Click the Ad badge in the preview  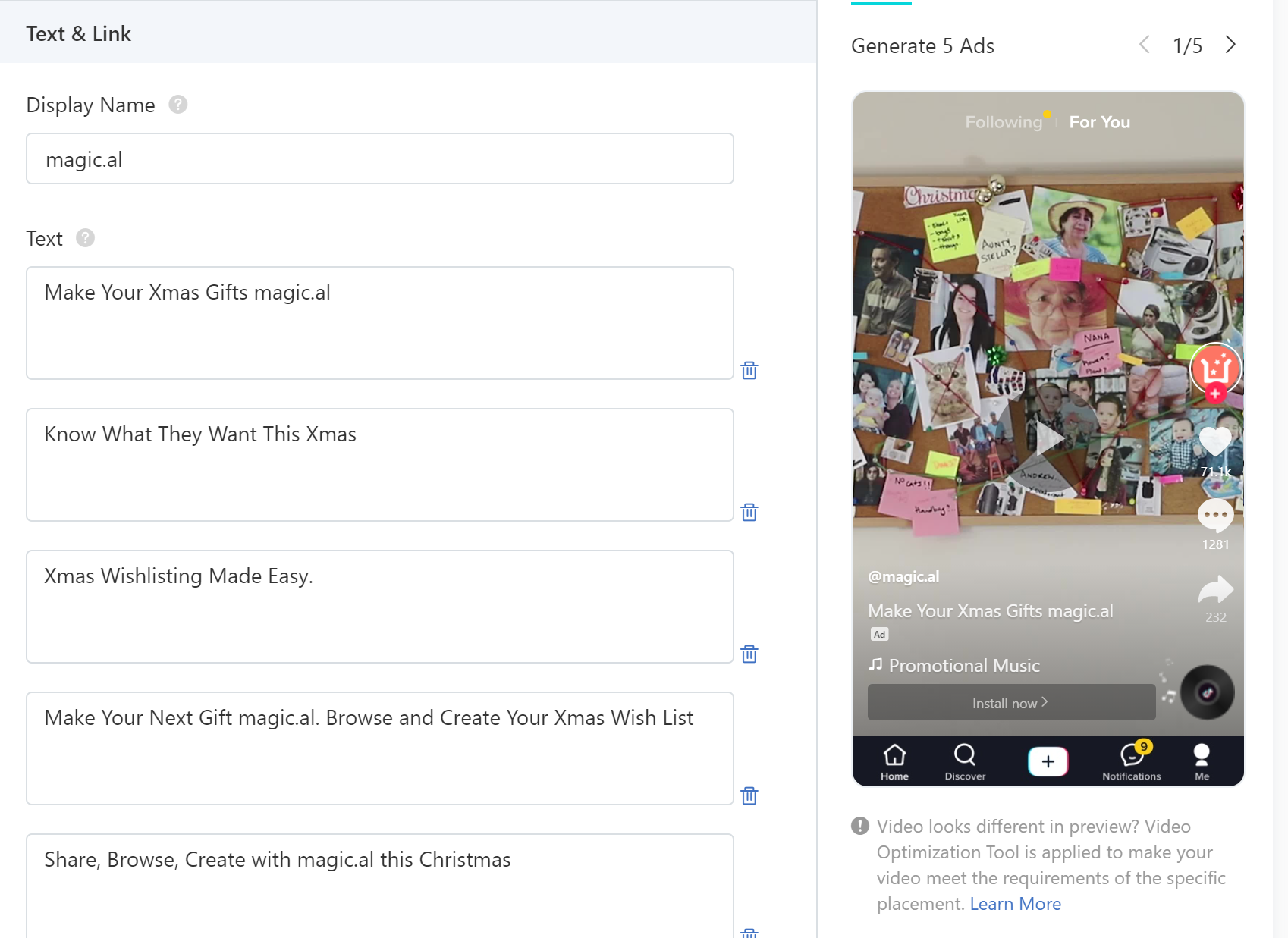tap(879, 635)
